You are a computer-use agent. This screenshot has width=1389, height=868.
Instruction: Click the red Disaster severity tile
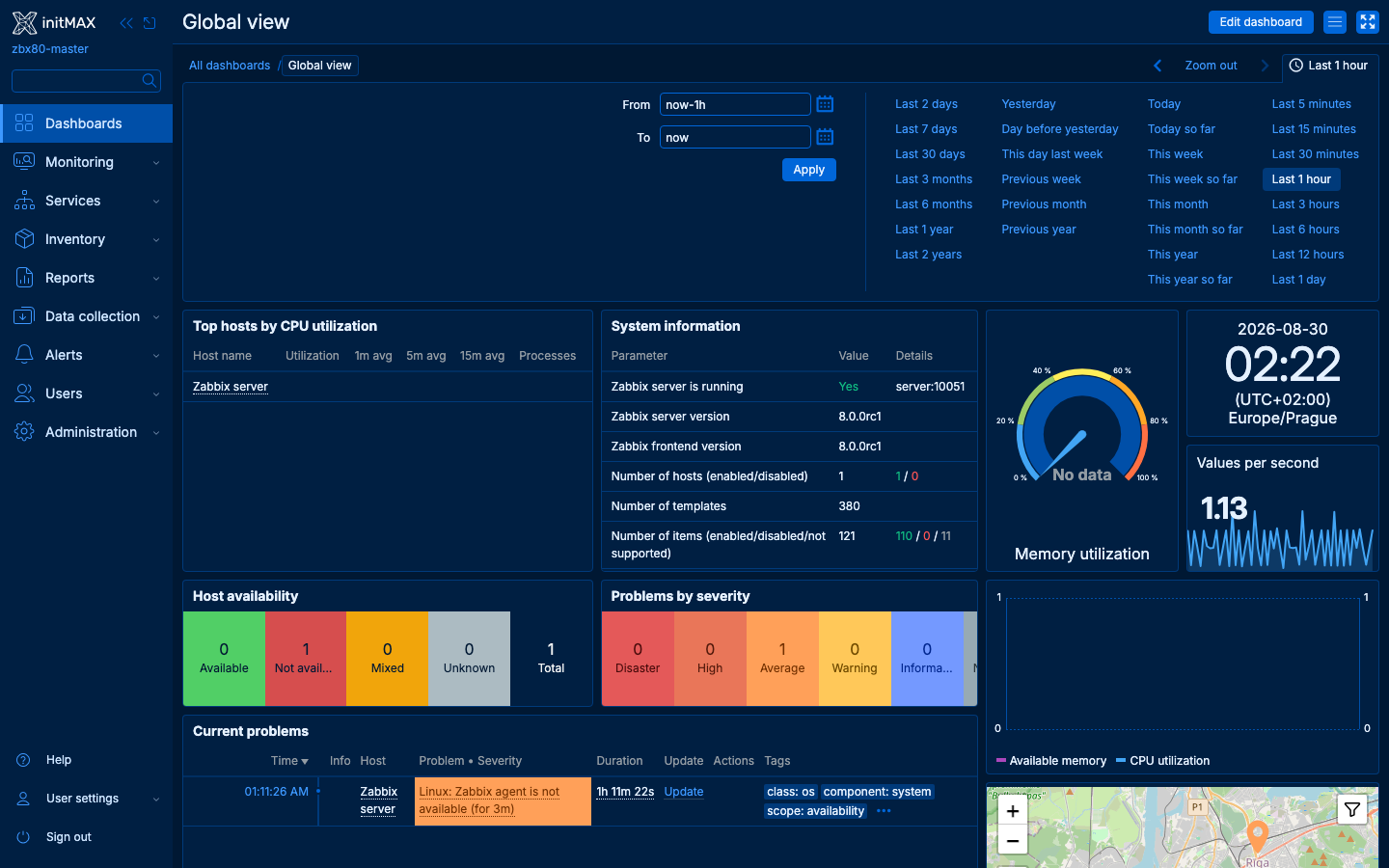[638, 659]
